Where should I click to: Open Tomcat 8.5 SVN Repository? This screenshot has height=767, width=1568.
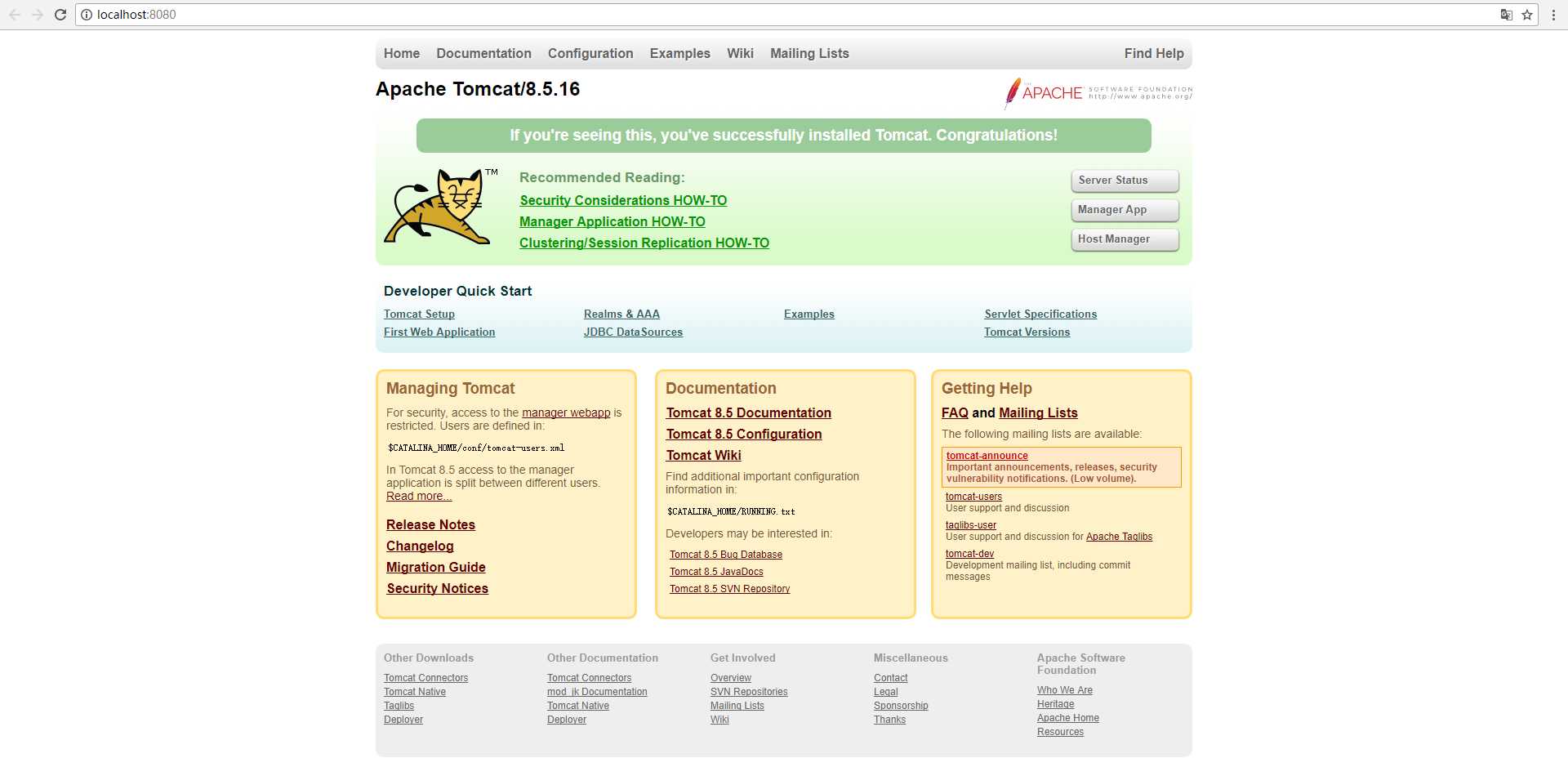[x=730, y=589]
